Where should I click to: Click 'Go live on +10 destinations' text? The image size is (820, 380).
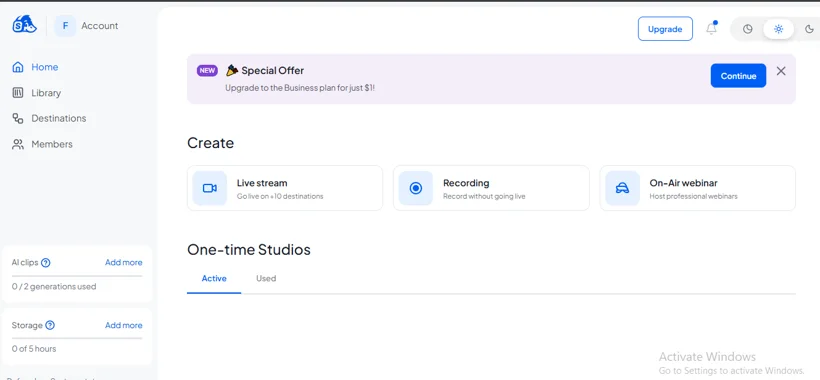(280, 197)
